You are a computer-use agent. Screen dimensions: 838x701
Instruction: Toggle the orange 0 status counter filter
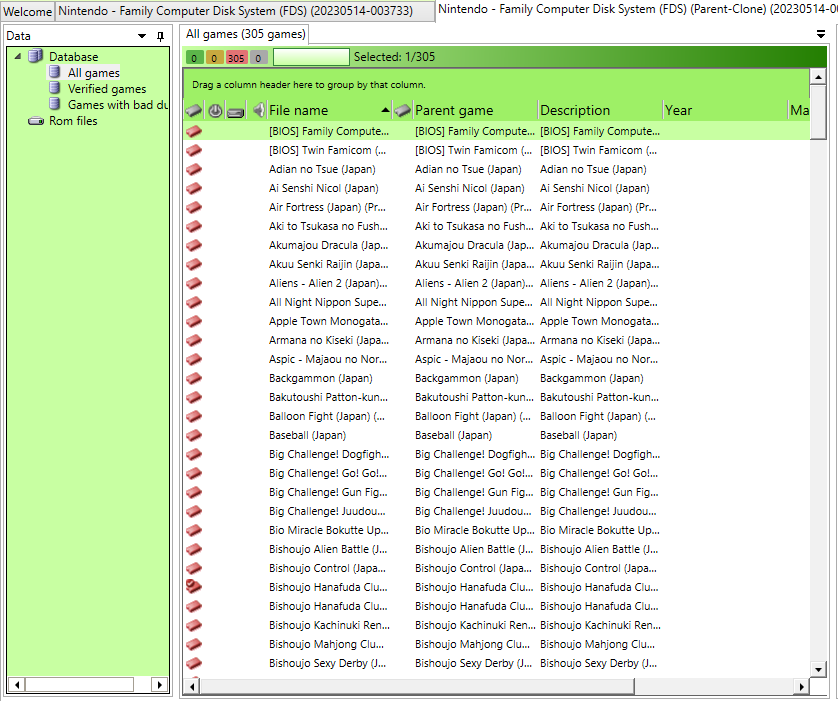coord(214,57)
